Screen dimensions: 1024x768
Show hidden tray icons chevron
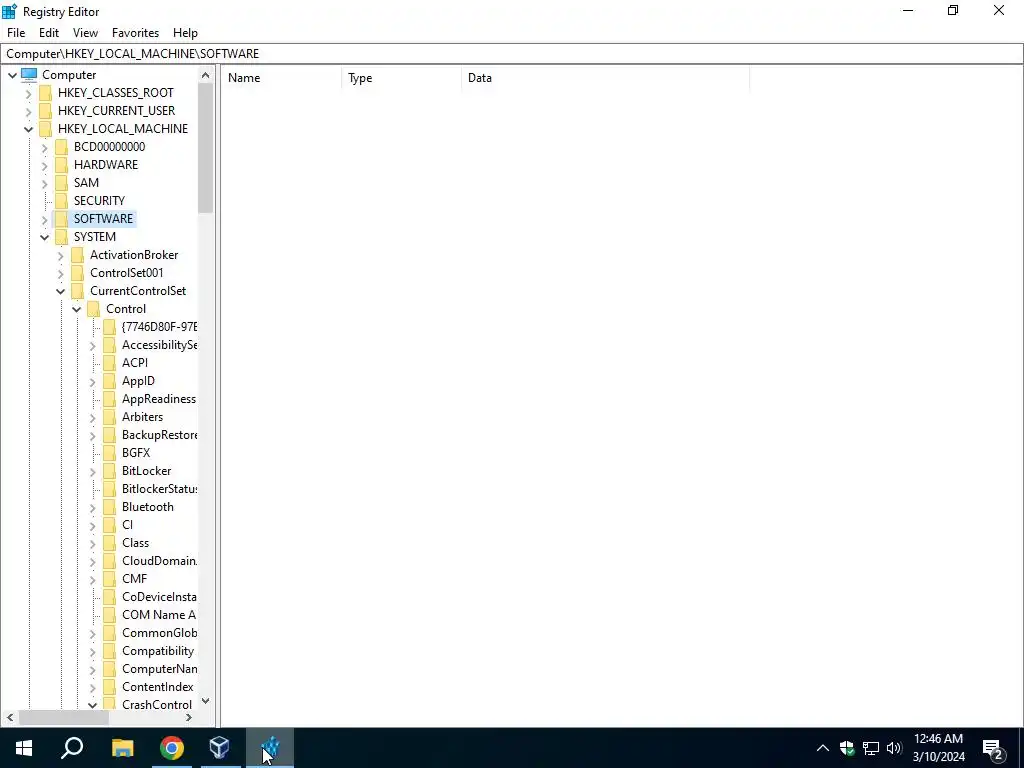pyautogui.click(x=823, y=748)
